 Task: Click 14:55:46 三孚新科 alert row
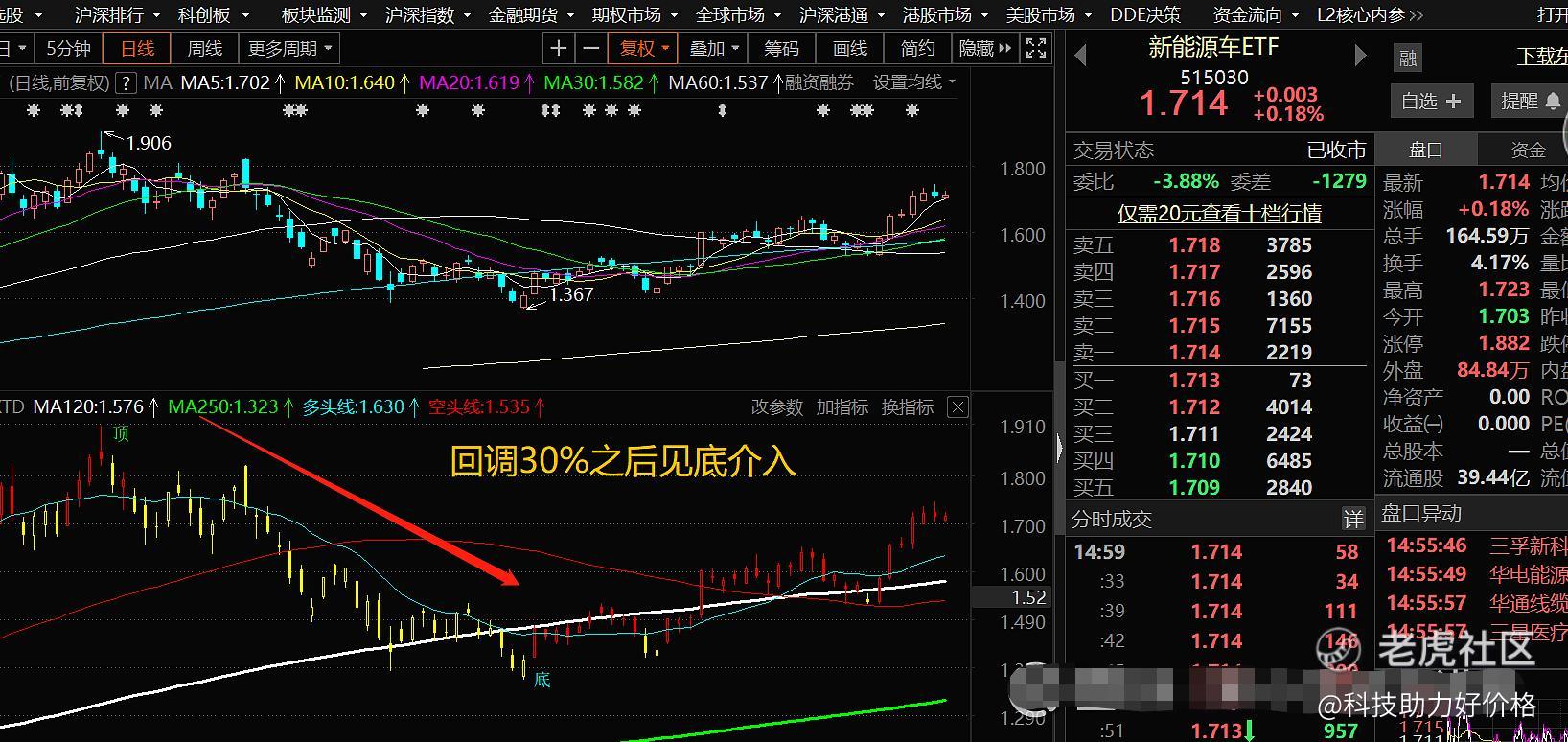point(1476,546)
